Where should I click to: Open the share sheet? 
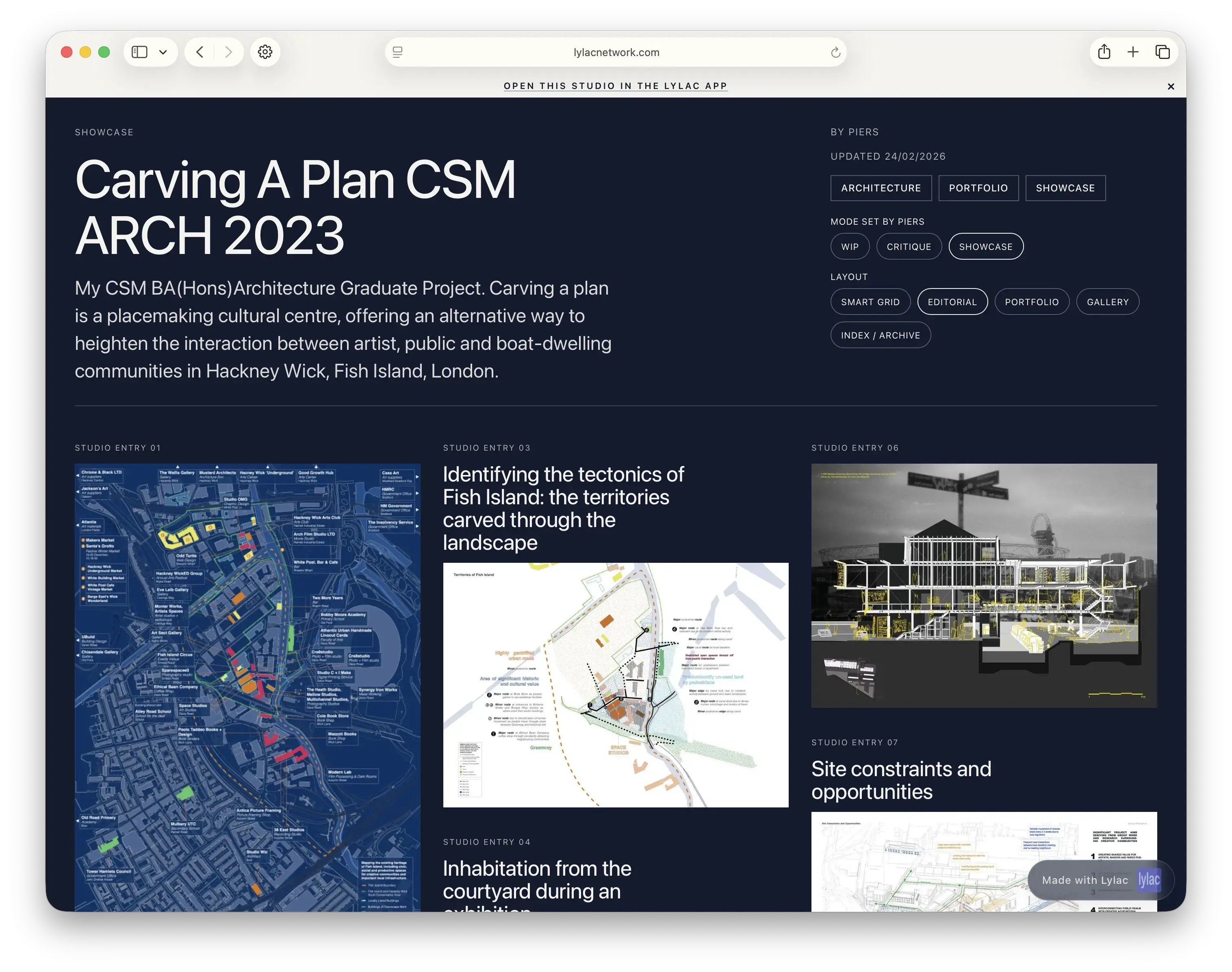pos(1104,52)
